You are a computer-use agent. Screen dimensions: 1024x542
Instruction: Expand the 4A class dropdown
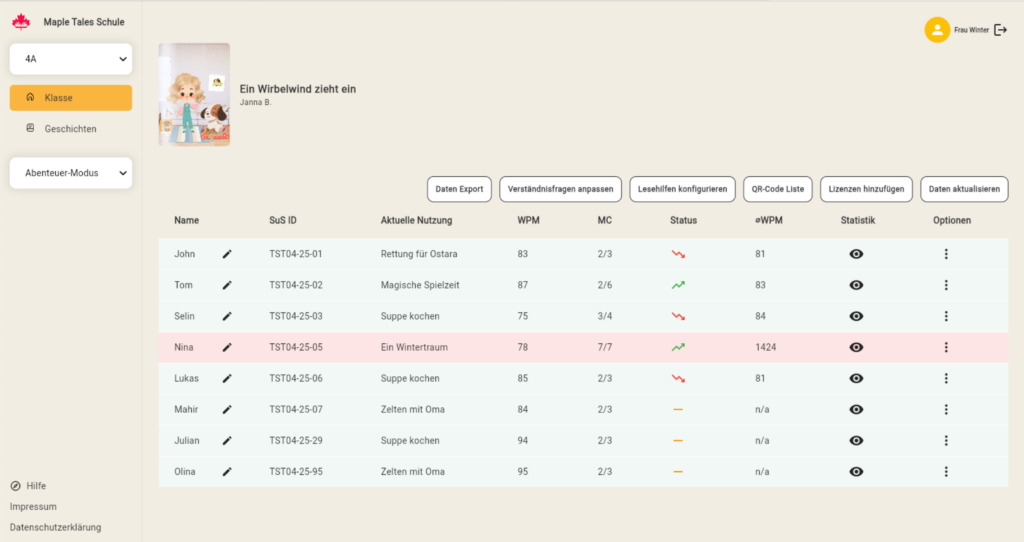71,60
